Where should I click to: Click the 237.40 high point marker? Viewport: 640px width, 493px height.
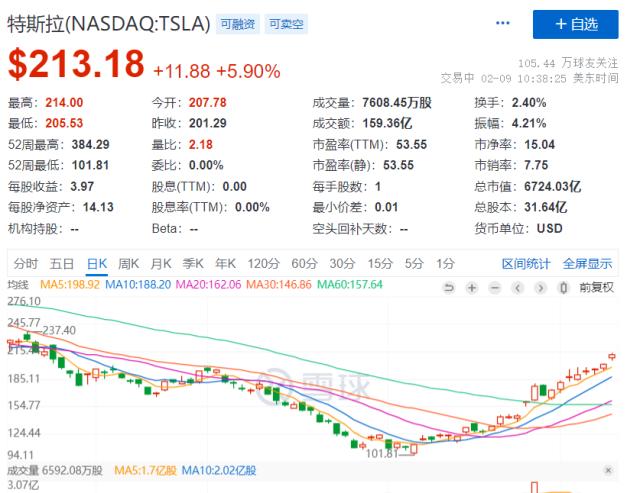click(59, 330)
